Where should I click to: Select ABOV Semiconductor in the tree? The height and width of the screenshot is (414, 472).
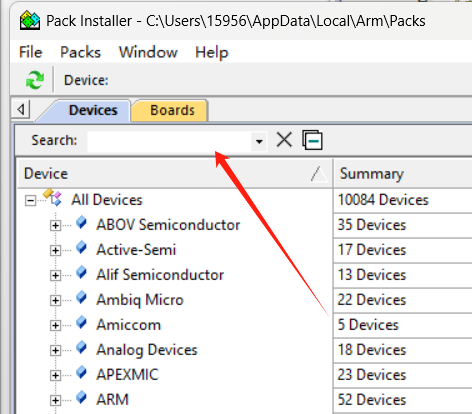tap(168, 225)
